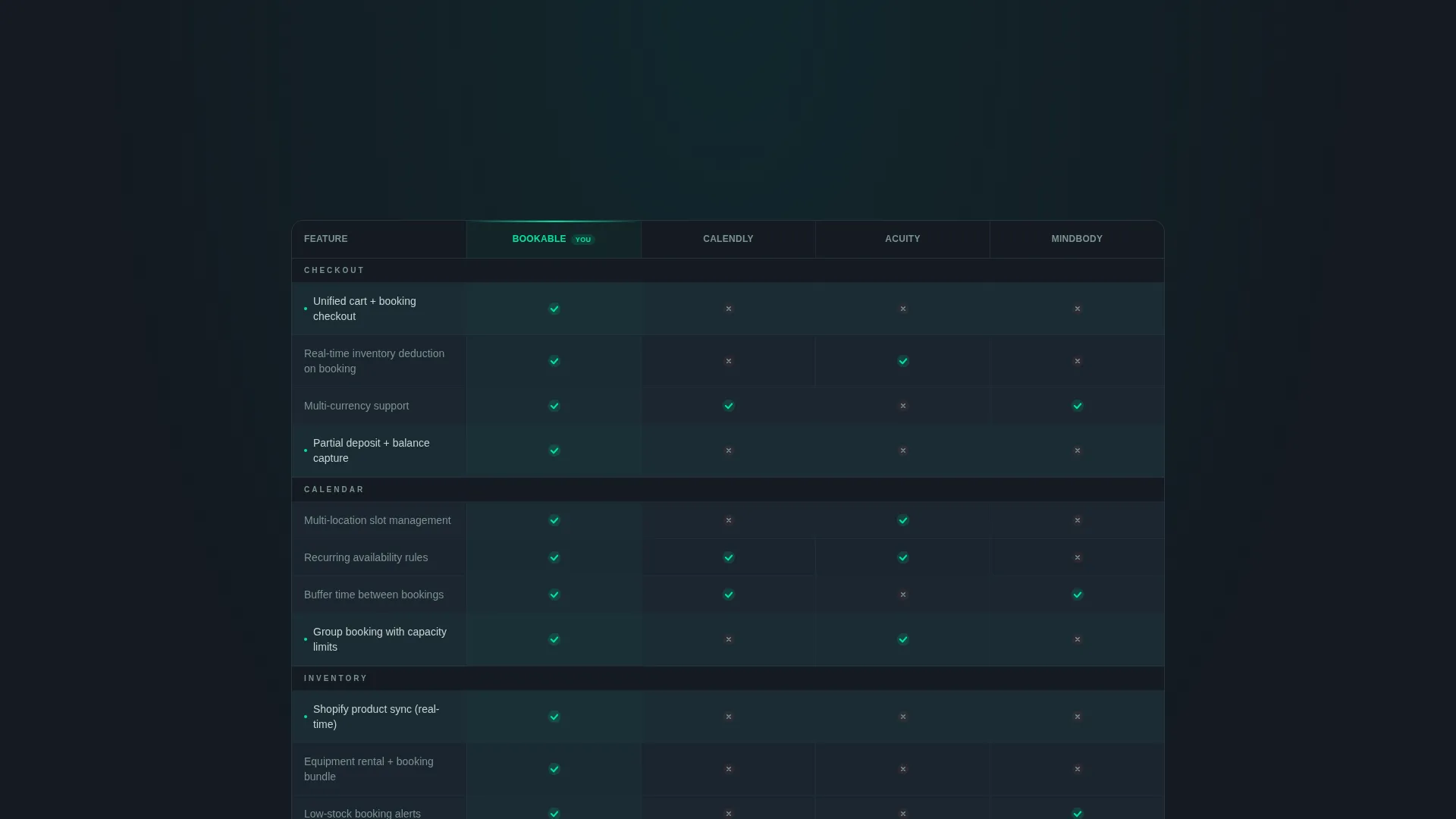
Task: Select Mindbody cross in Recurring availability rules row
Action: 1078,557
